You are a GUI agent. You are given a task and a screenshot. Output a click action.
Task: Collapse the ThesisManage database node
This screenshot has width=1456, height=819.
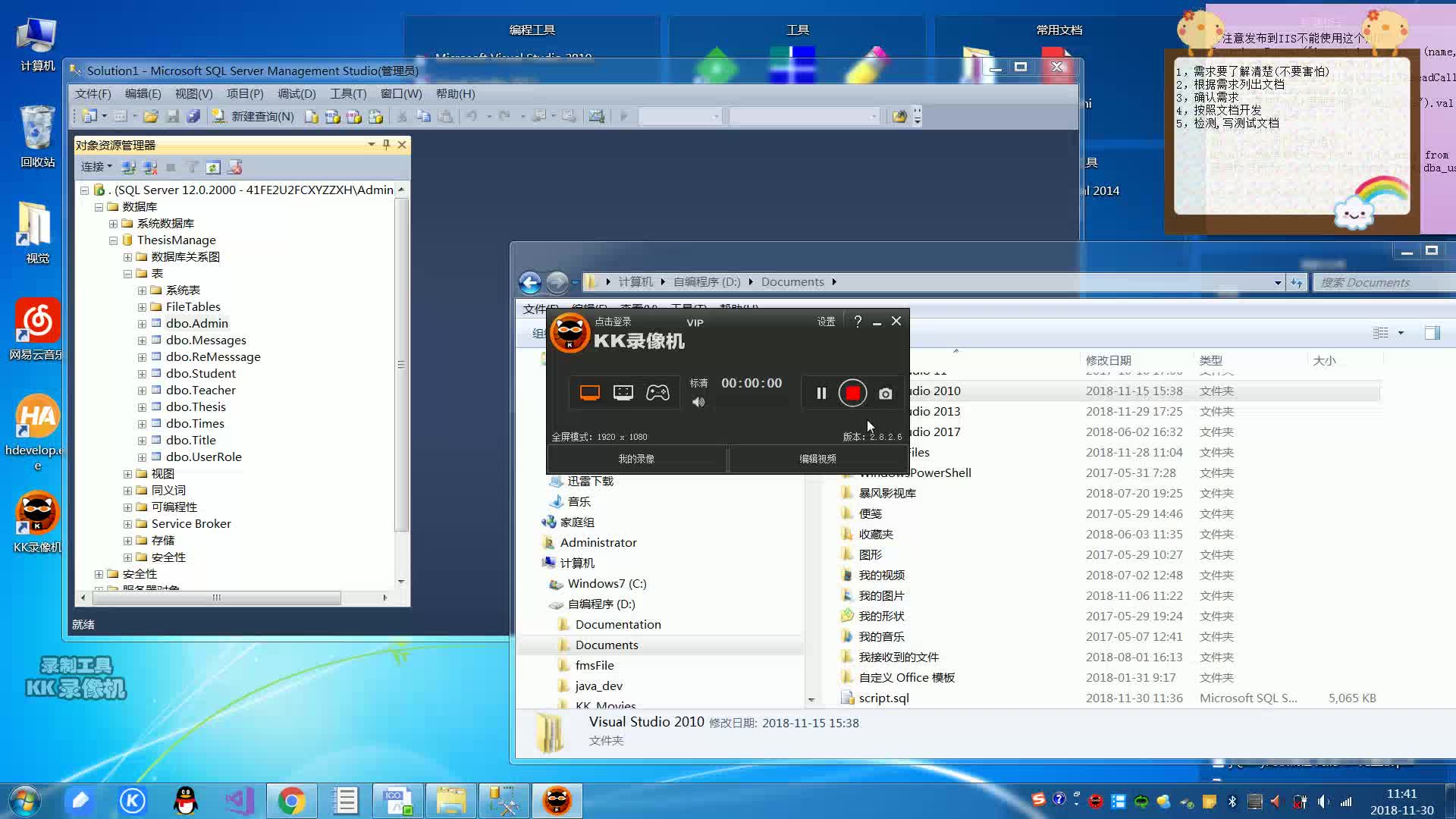[x=113, y=240]
